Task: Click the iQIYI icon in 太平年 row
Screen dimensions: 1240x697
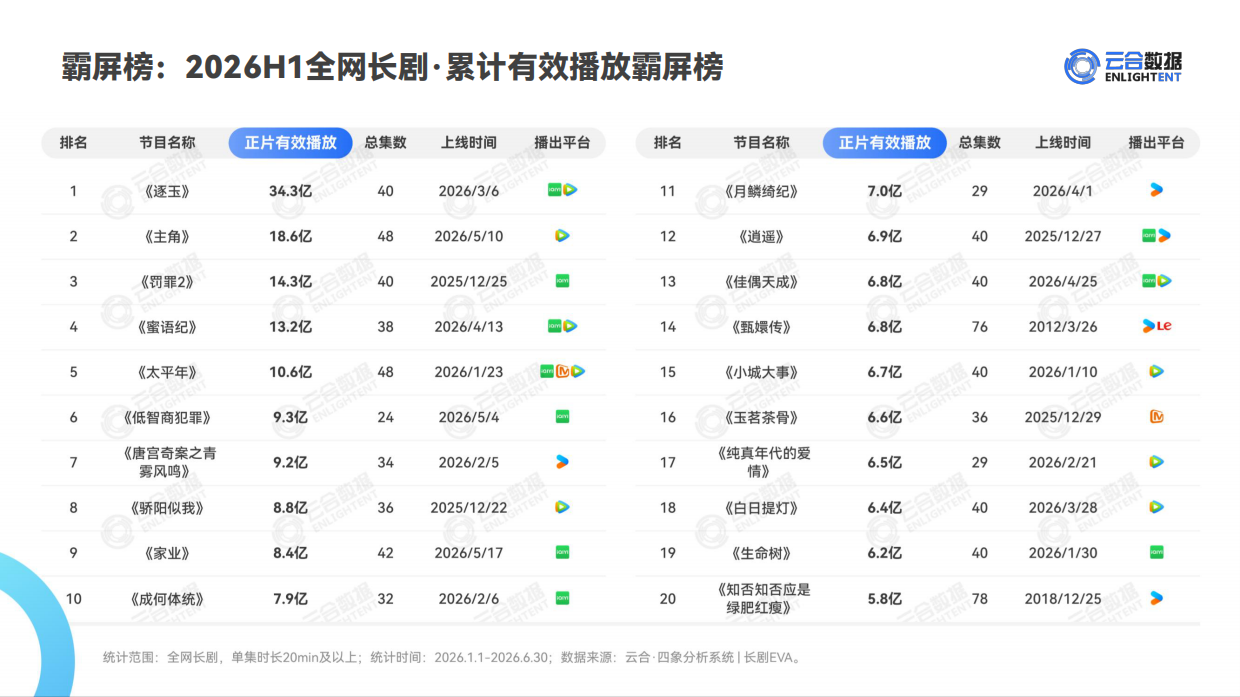Action: pos(547,371)
